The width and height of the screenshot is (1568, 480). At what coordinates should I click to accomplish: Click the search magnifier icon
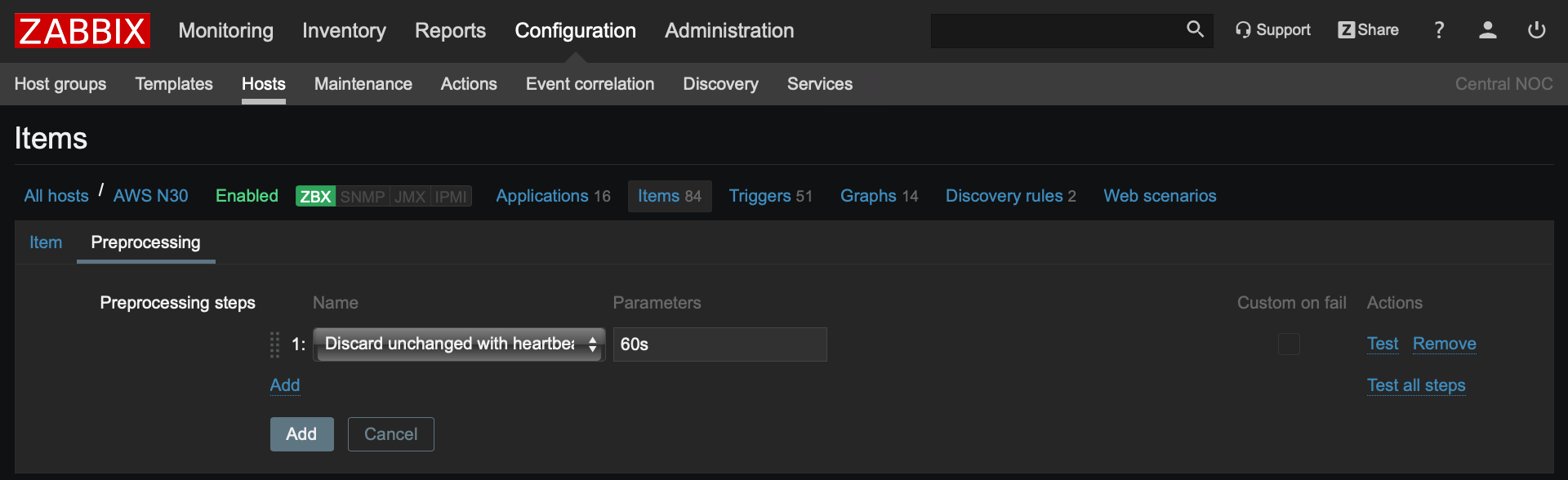[x=1195, y=30]
